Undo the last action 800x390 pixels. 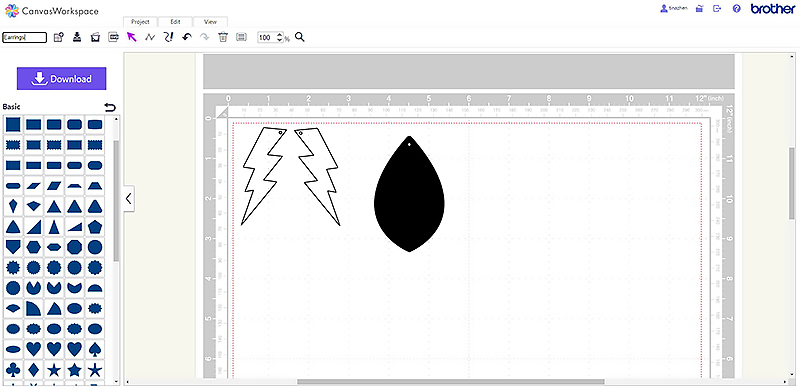coord(187,37)
